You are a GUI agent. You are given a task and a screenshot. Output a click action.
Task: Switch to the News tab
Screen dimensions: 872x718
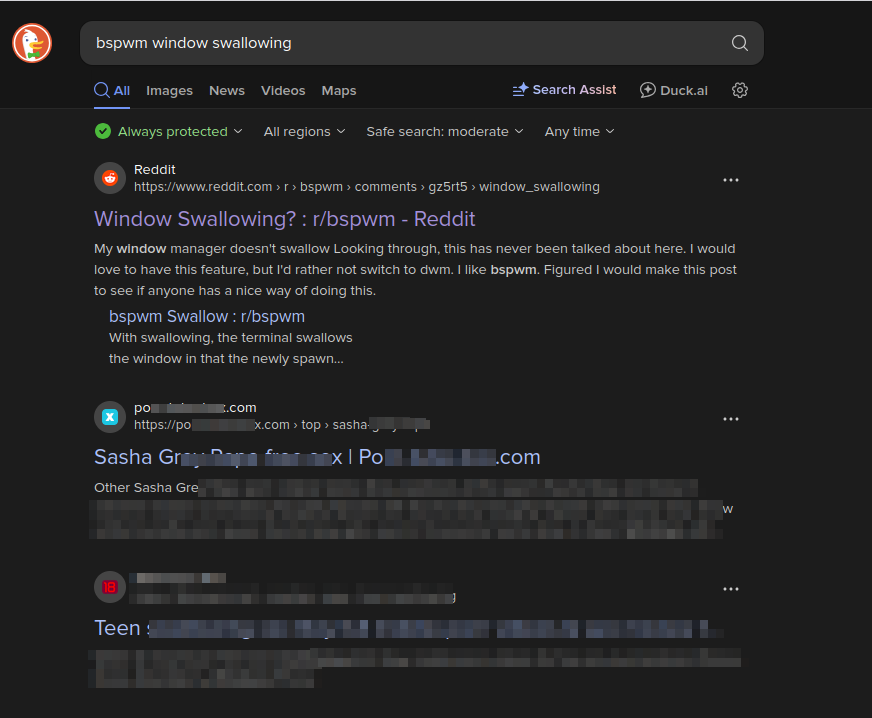tap(227, 91)
